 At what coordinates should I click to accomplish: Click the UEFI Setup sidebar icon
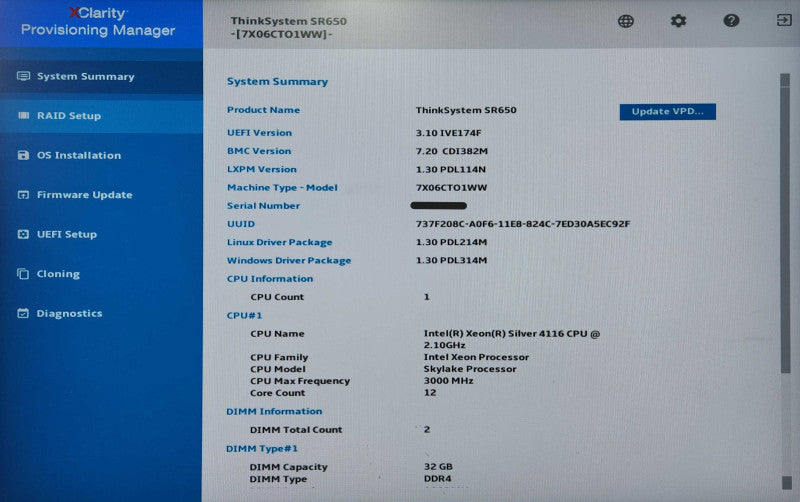pyautogui.click(x=23, y=234)
